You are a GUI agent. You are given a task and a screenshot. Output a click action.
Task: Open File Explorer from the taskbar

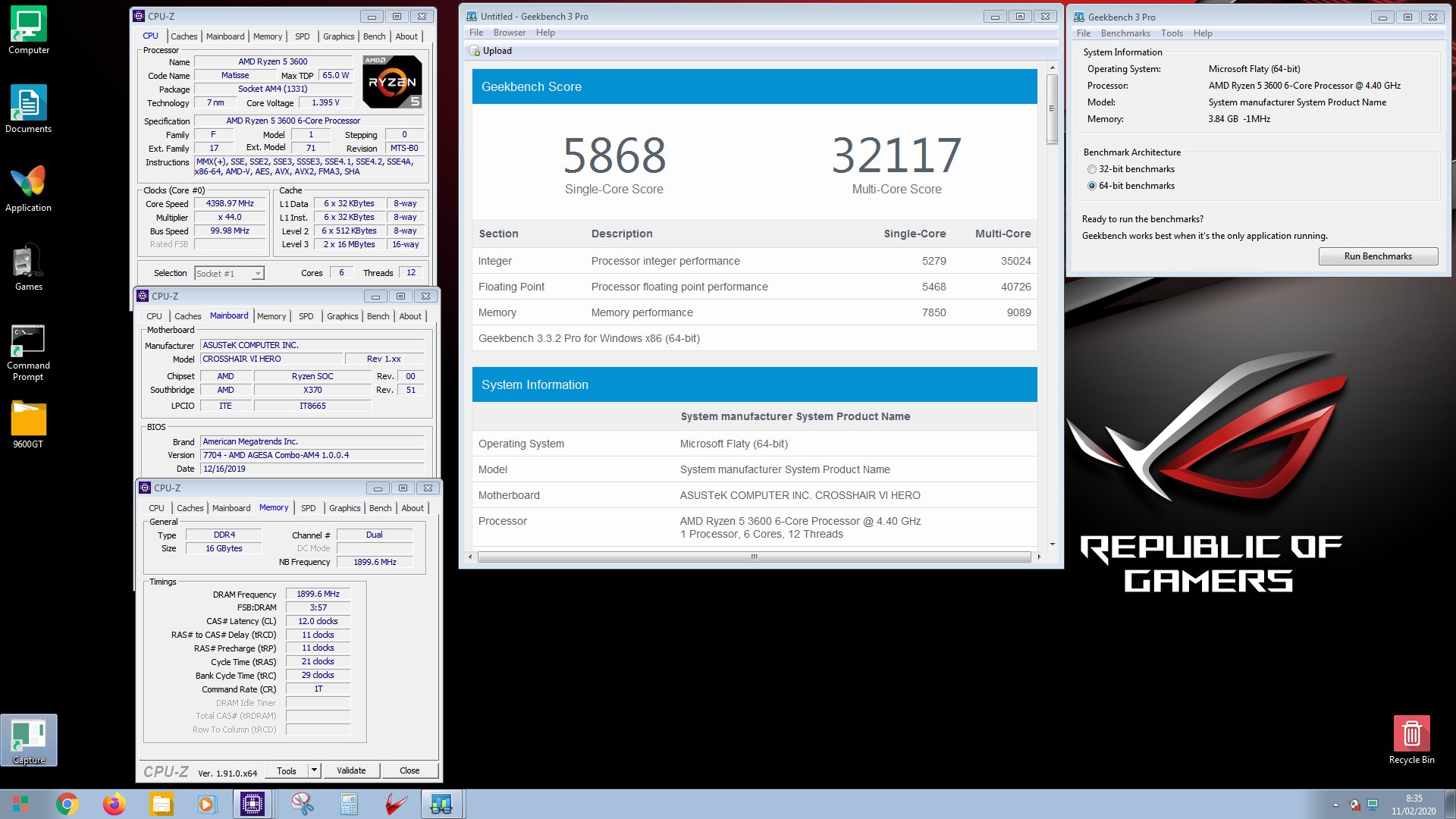click(x=161, y=804)
